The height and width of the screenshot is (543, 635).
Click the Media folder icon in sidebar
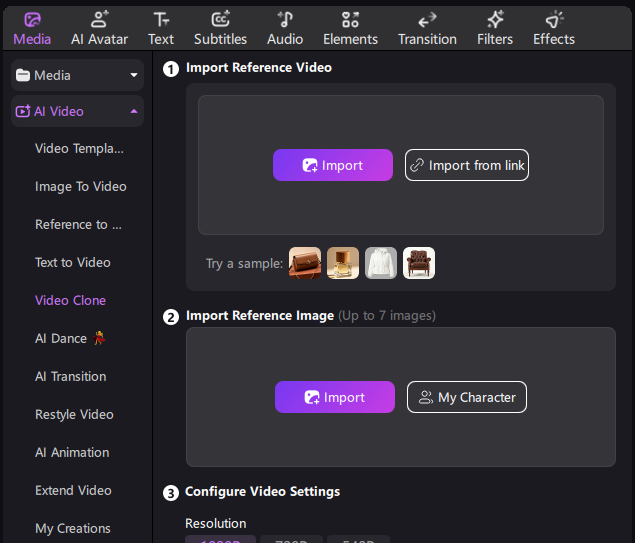point(23,75)
